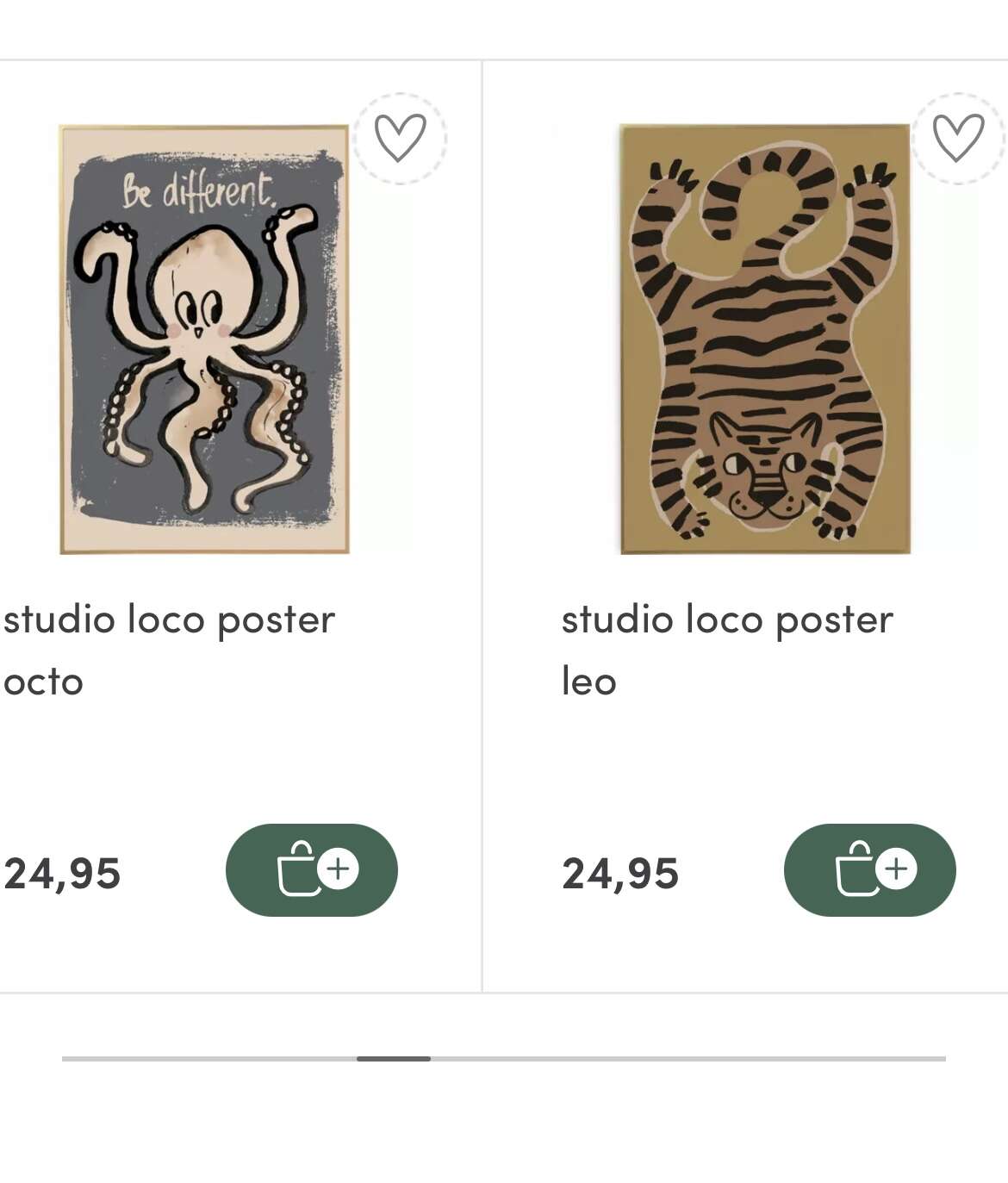Screen dimensions: 1008x1183
Task: Click the 24,95 price under octo poster
Action: [x=62, y=874]
